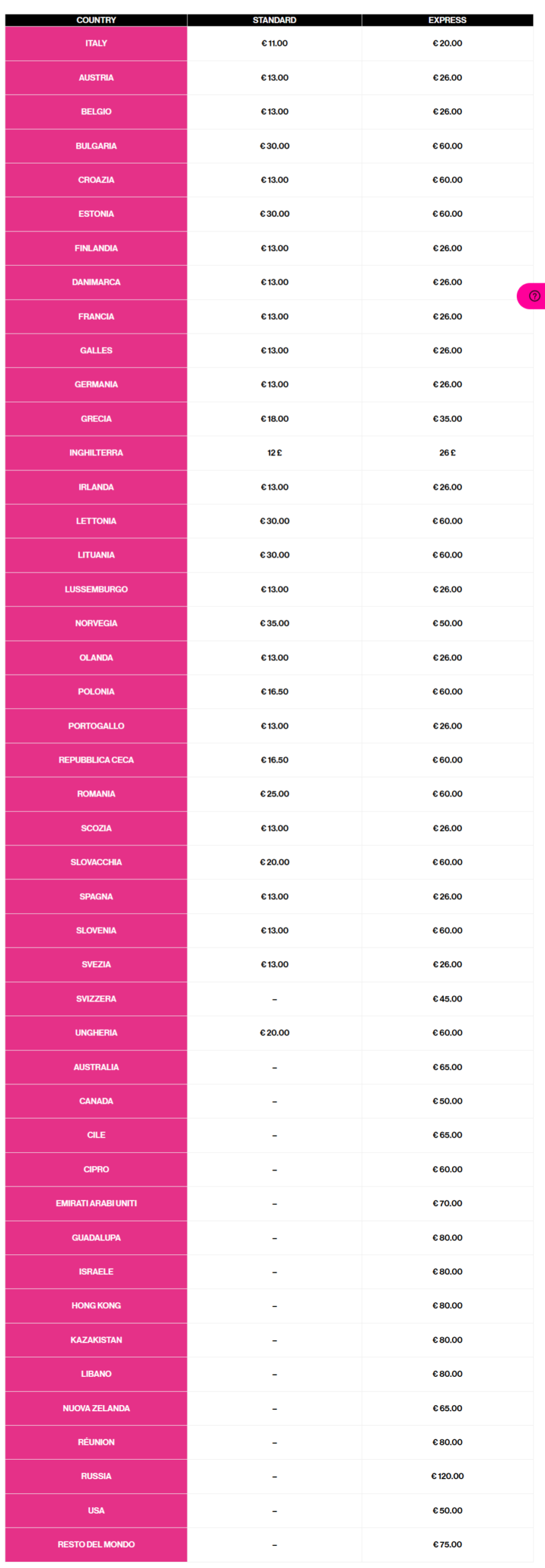Click the € 18.00 standard price
Image resolution: width=545 pixels, height=1568 pixels.
click(274, 419)
